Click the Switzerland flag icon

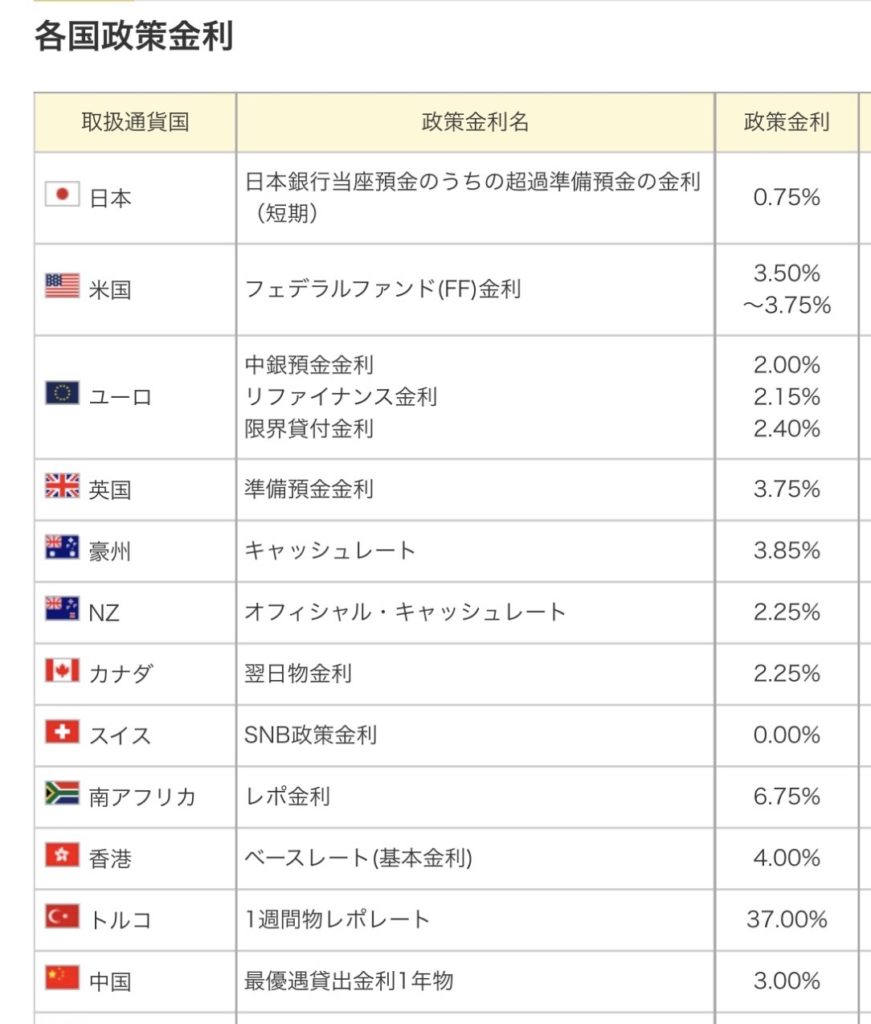pyautogui.click(x=62, y=732)
